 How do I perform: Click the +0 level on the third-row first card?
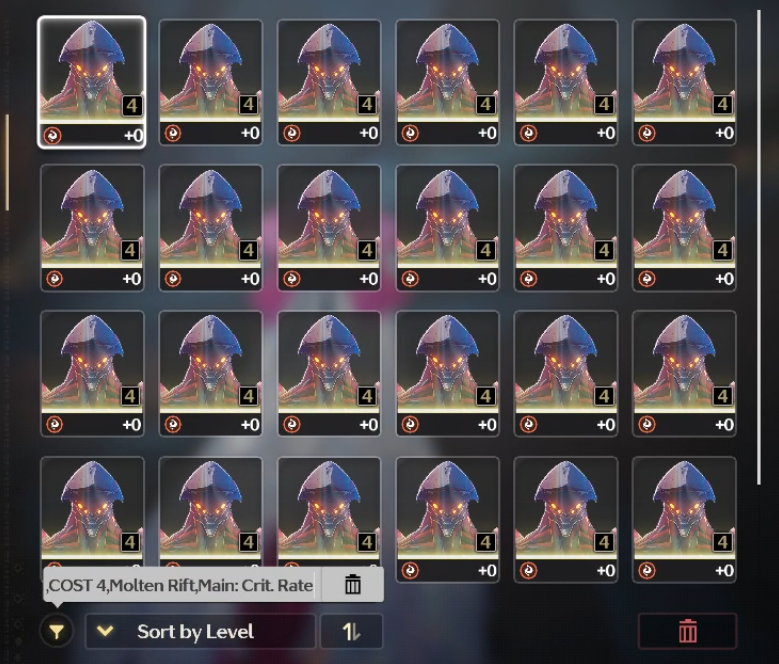(x=132, y=425)
